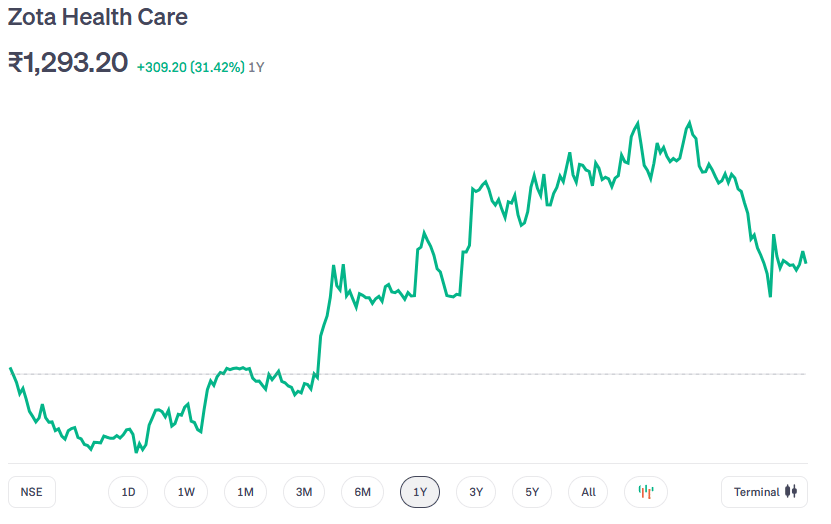View the 5Y price chart
This screenshot has height=524, width=831.
click(x=532, y=492)
